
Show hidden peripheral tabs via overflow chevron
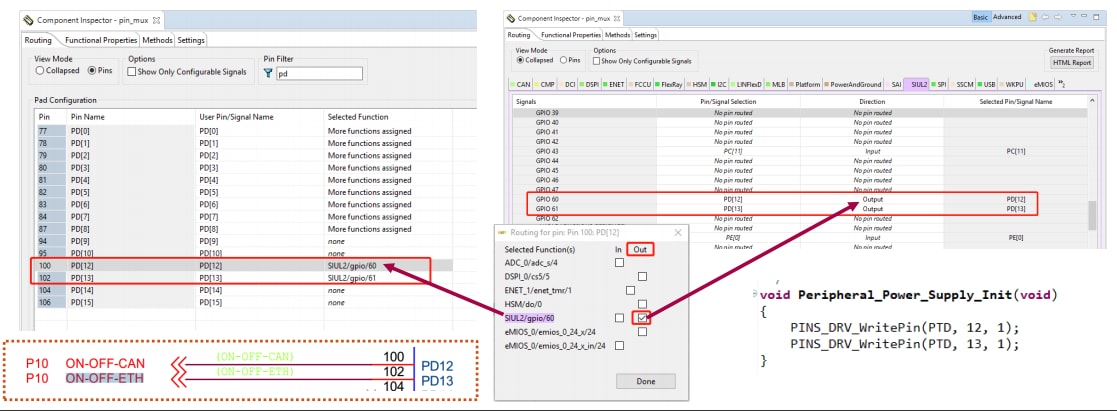coord(1061,84)
